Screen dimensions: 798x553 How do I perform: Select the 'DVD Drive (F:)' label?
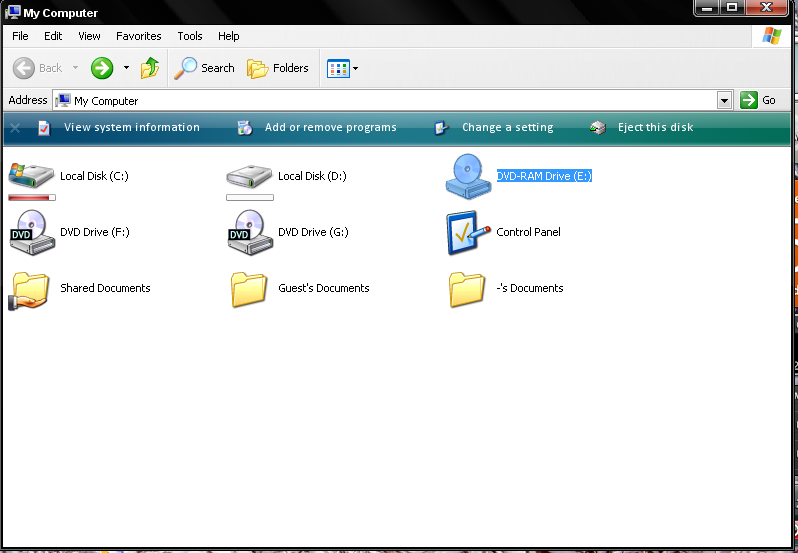[95, 232]
